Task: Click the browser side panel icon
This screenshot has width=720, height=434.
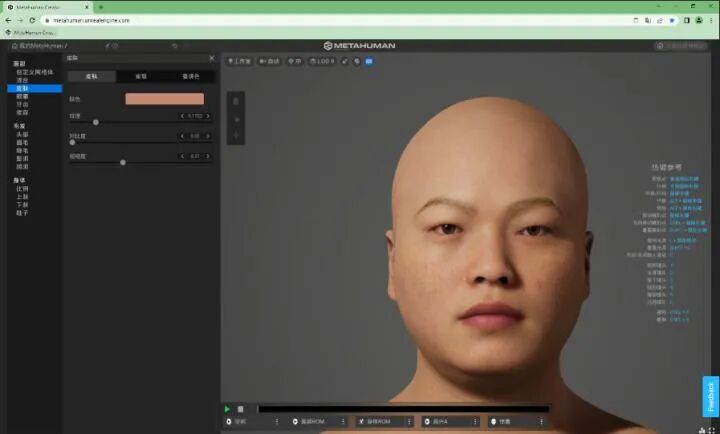Action: pos(686,20)
